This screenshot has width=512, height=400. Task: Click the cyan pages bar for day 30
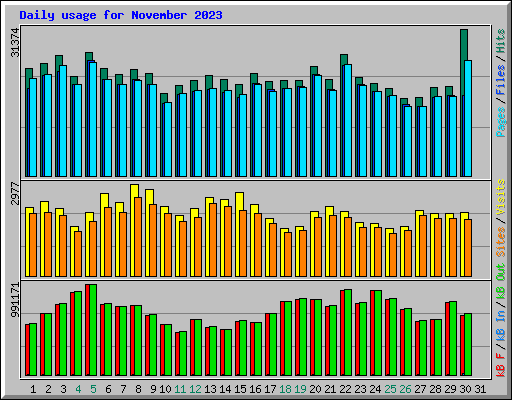[x=468, y=118]
